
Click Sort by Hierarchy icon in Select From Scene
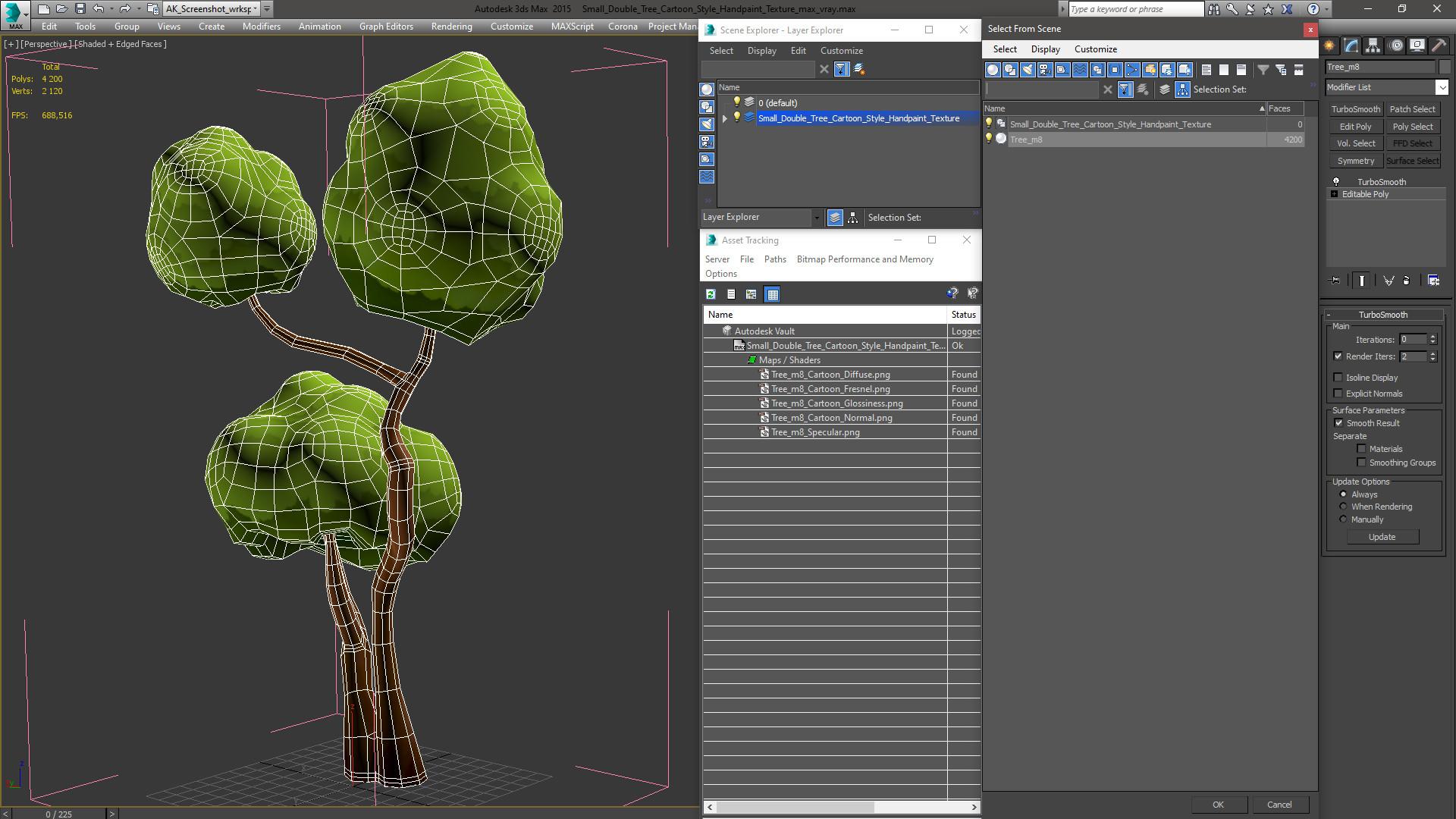point(1183,89)
